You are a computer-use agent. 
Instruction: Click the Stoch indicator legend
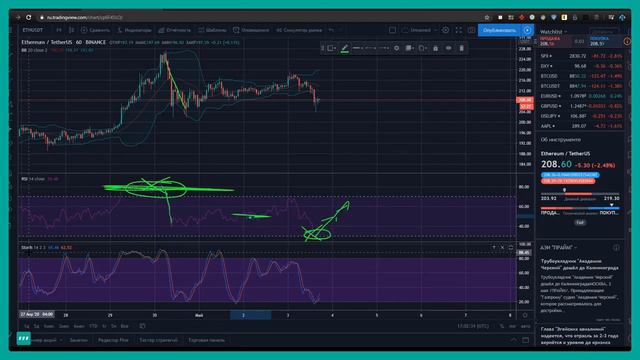coord(33,247)
